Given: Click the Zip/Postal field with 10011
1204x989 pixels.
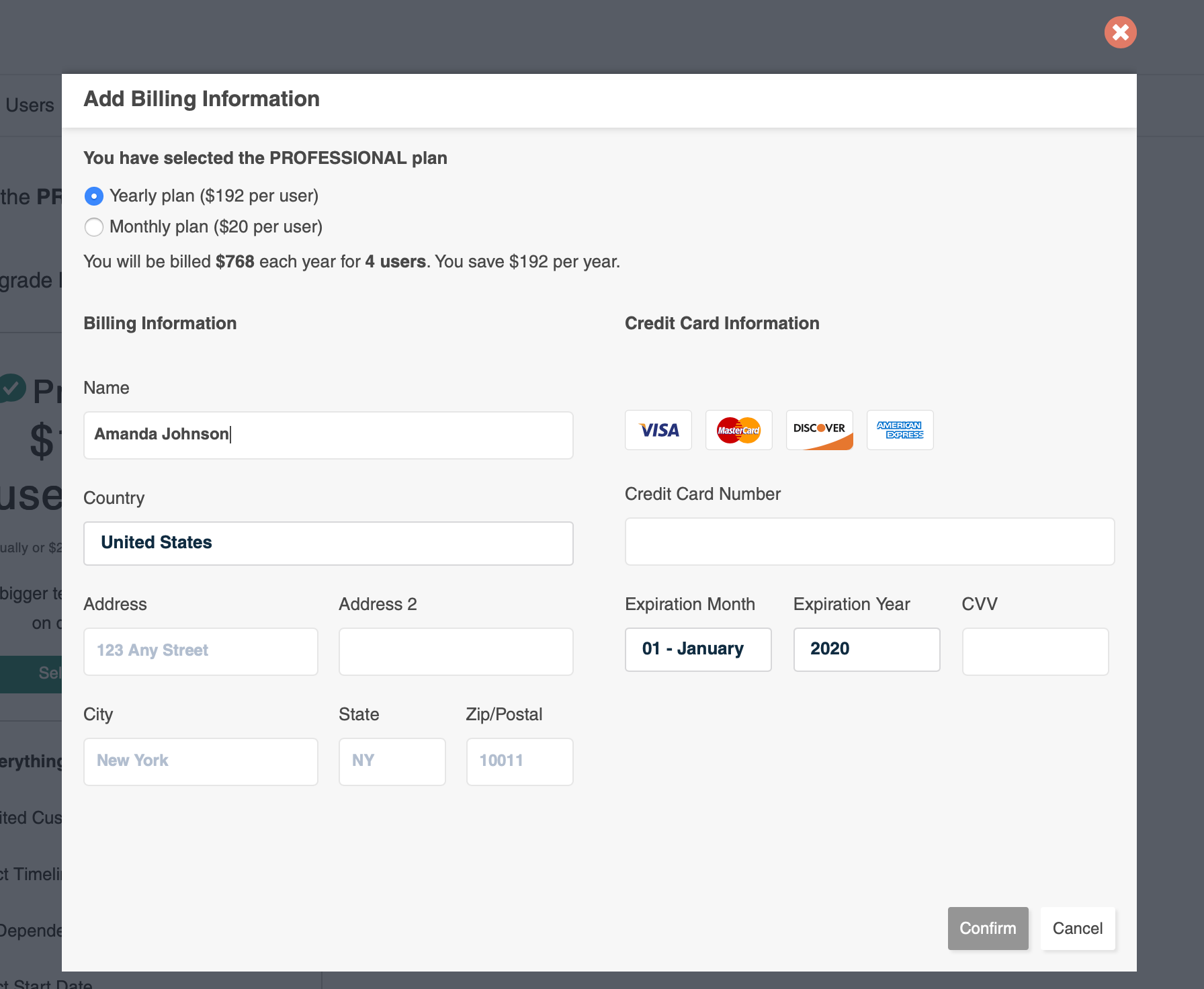Looking at the screenshot, I should tap(519, 761).
